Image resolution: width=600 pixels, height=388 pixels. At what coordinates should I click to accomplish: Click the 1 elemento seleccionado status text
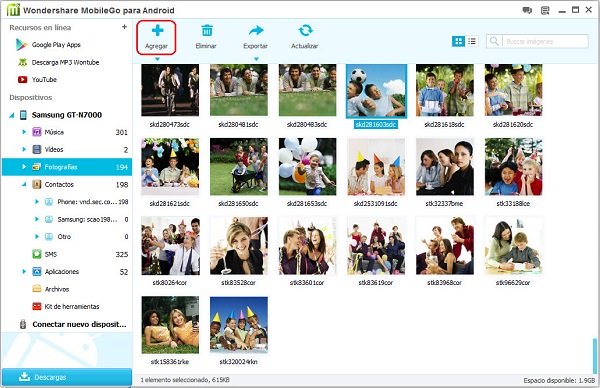pos(185,380)
